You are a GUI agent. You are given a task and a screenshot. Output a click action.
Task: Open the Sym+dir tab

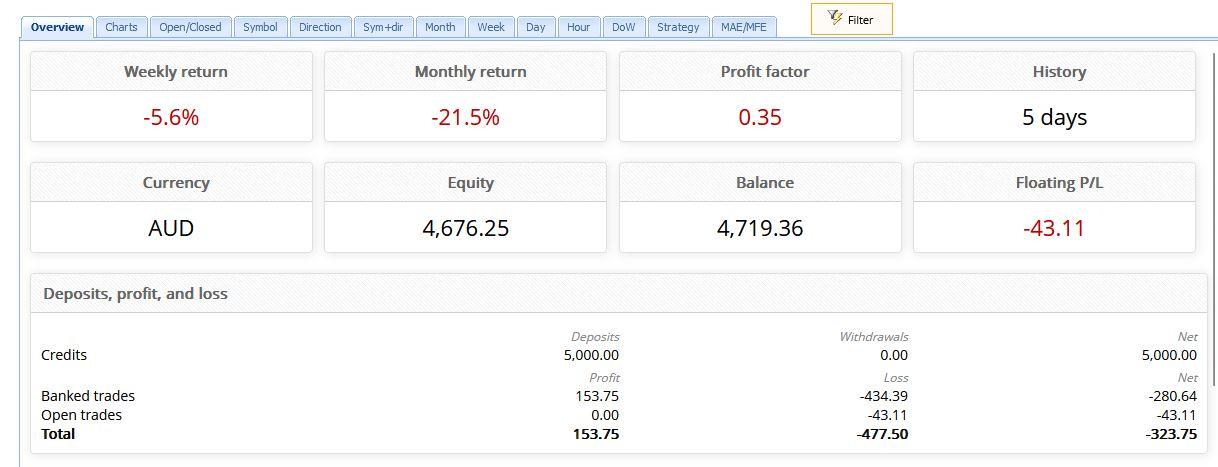tap(383, 27)
